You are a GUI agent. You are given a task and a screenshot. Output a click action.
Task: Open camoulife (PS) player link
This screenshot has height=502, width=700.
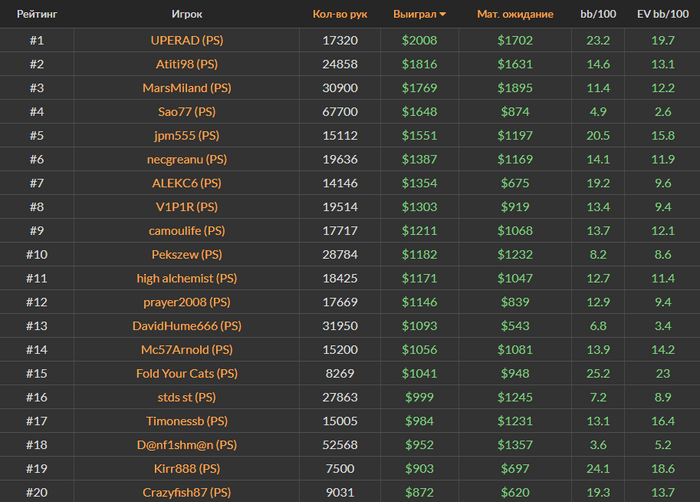pyautogui.click(x=186, y=231)
